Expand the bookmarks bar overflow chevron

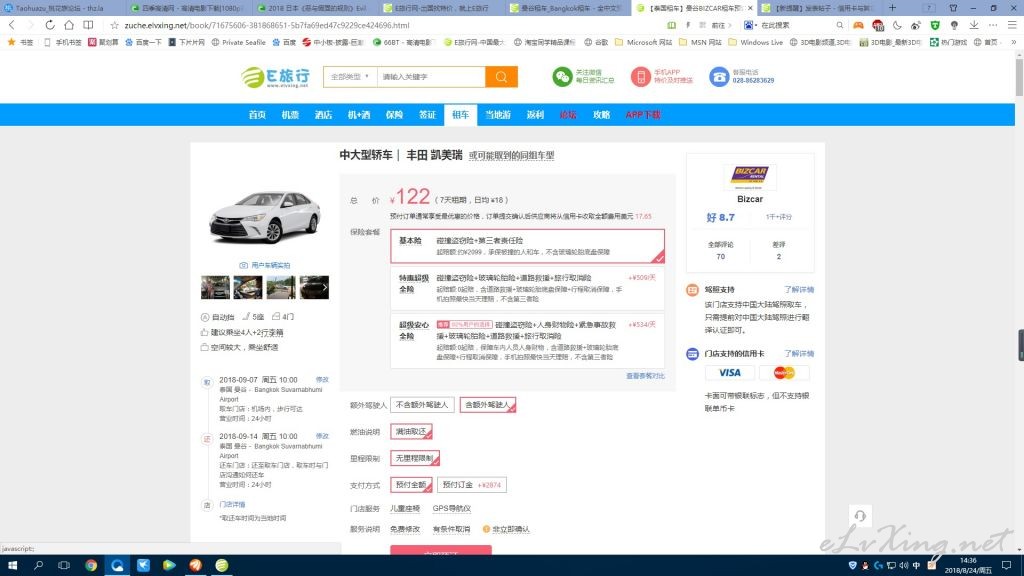pyautogui.click(x=1013, y=42)
